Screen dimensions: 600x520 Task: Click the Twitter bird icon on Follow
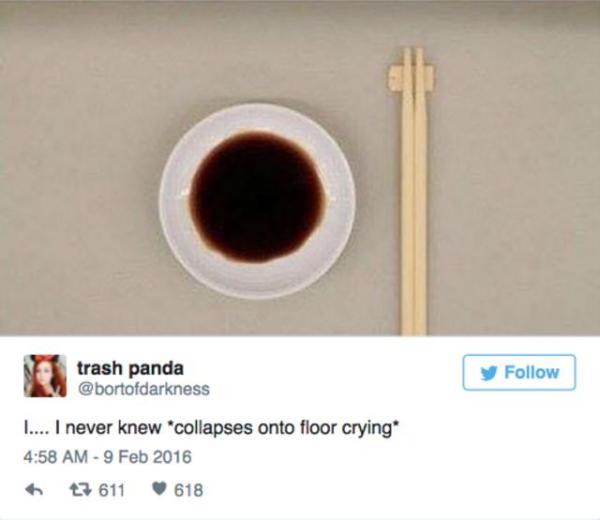pos(489,373)
